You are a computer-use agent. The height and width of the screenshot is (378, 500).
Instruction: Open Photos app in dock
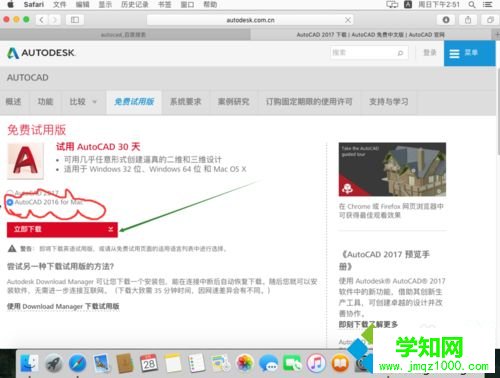point(244,363)
